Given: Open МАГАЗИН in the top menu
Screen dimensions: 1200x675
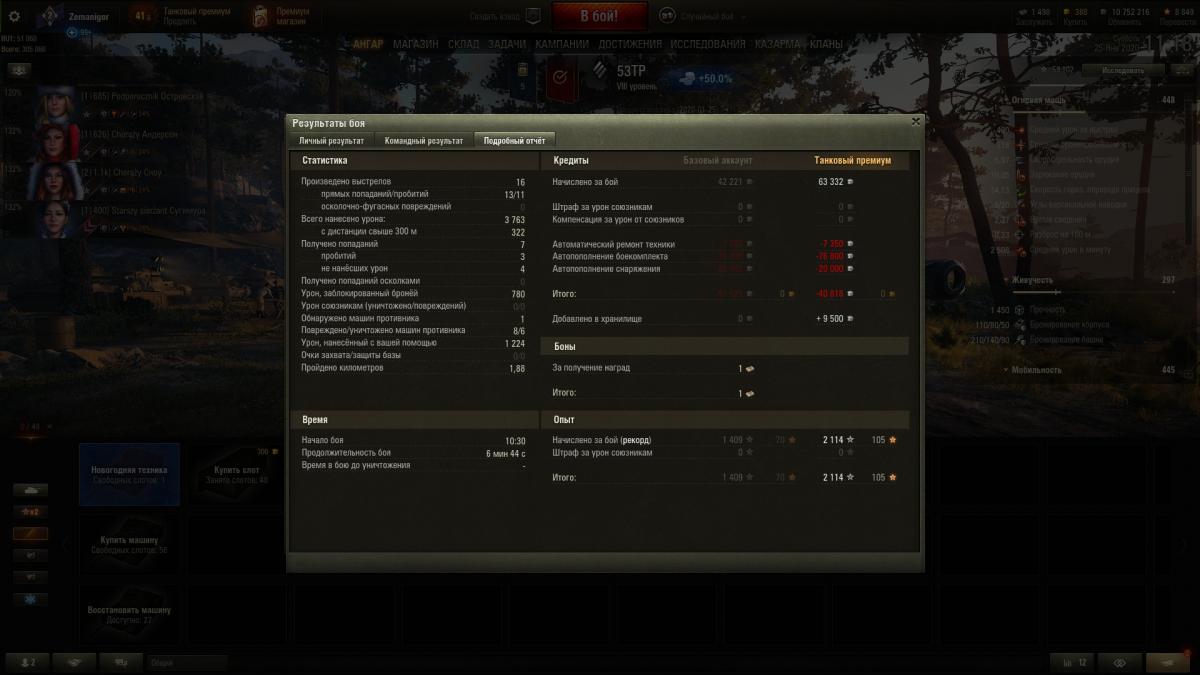Looking at the screenshot, I should [x=415, y=45].
